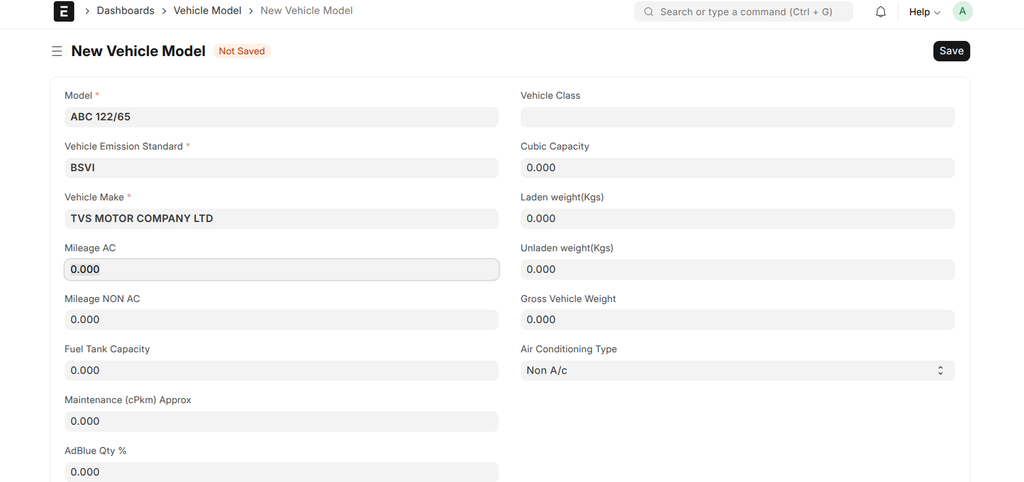
Task: Click the user avatar icon
Action: 962,12
